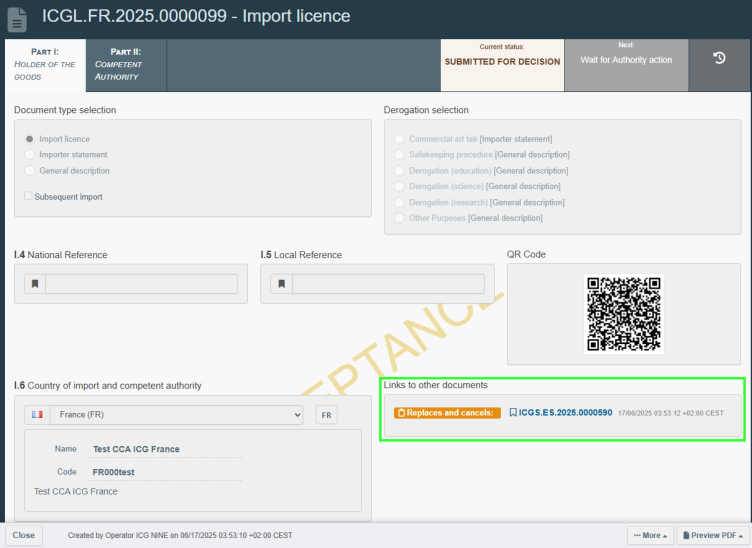Click the QR code image

click(x=624, y=313)
